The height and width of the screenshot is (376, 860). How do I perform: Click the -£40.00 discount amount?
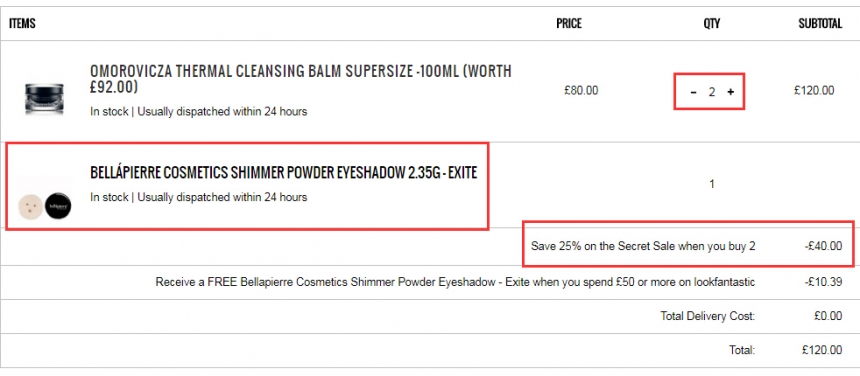click(x=823, y=246)
